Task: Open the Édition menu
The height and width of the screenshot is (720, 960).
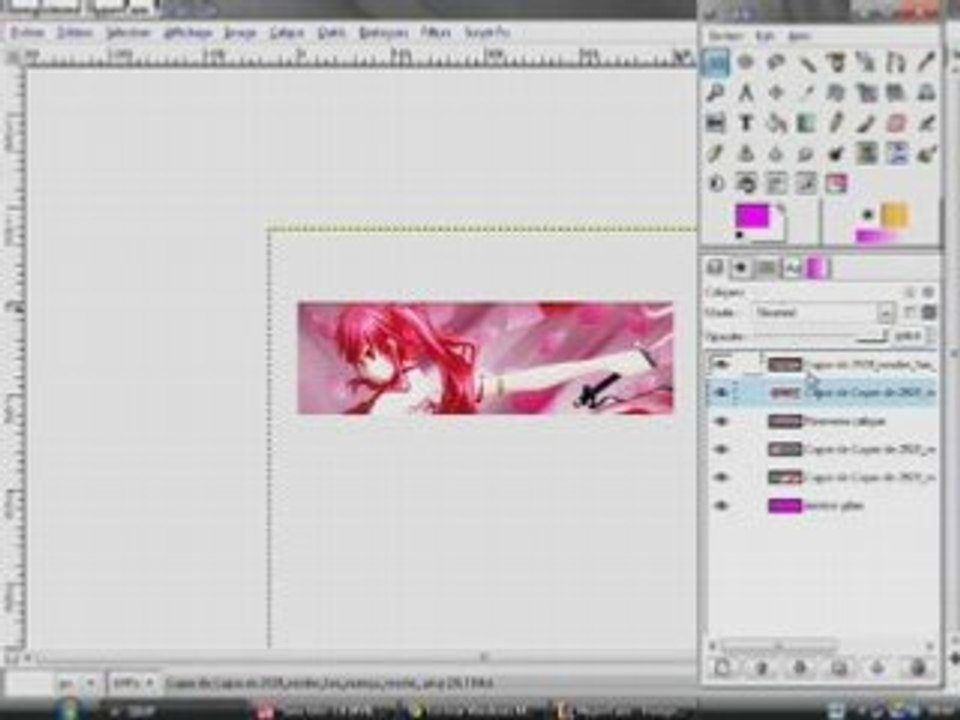Action: [x=75, y=32]
